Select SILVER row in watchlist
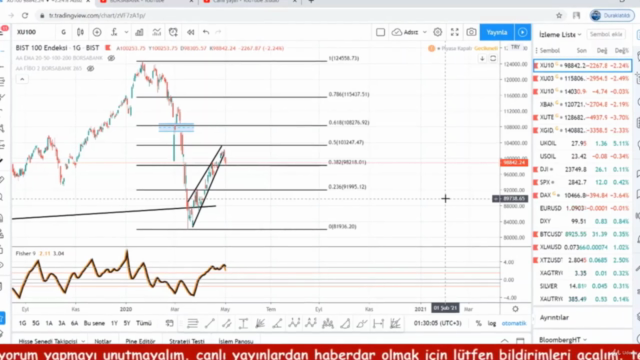This screenshot has width=640, height=360. coord(582,286)
